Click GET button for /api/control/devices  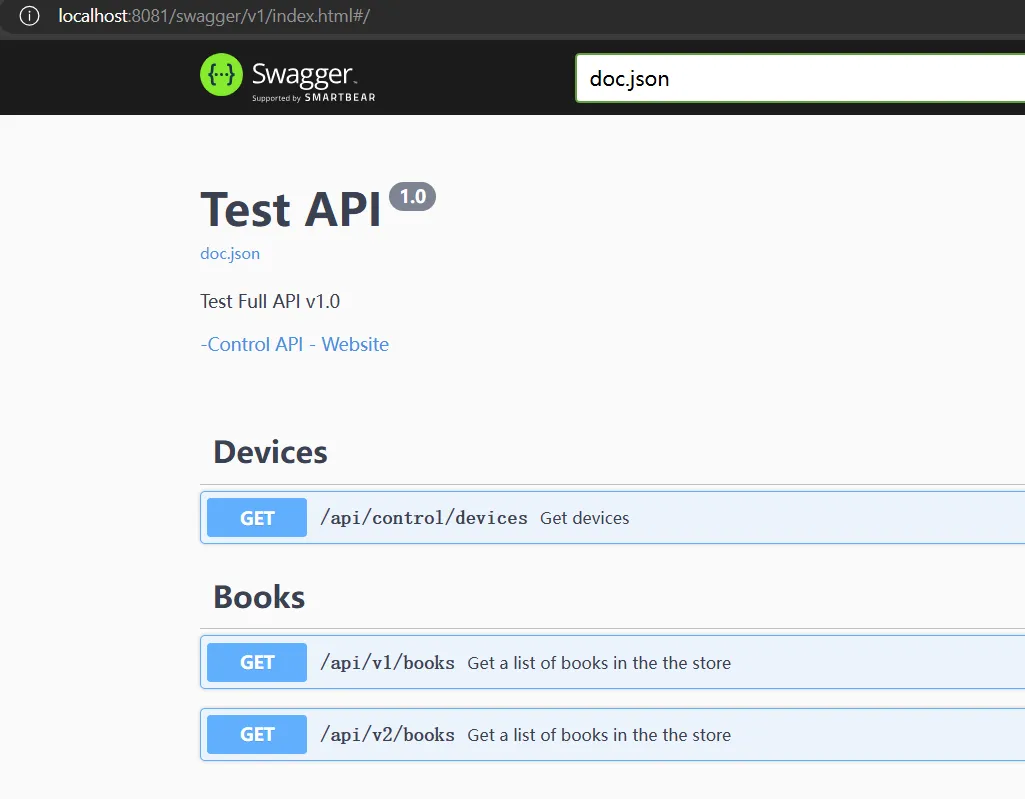pyautogui.click(x=257, y=517)
